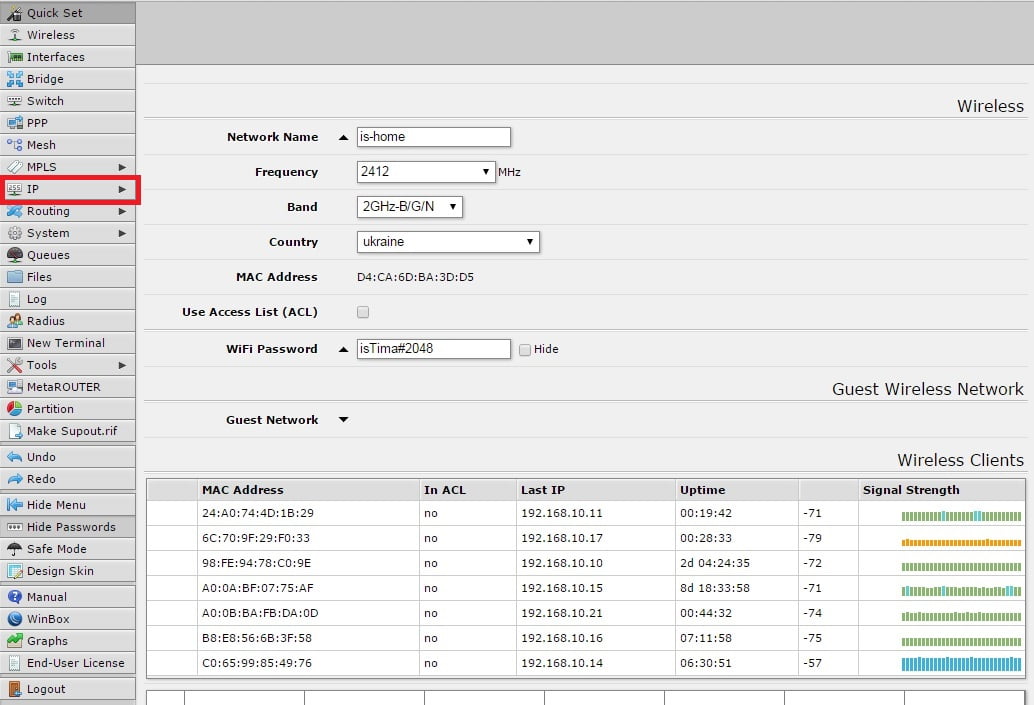Collapse the WiFi Password field arrow
This screenshot has height=705, width=1034.
(x=343, y=349)
